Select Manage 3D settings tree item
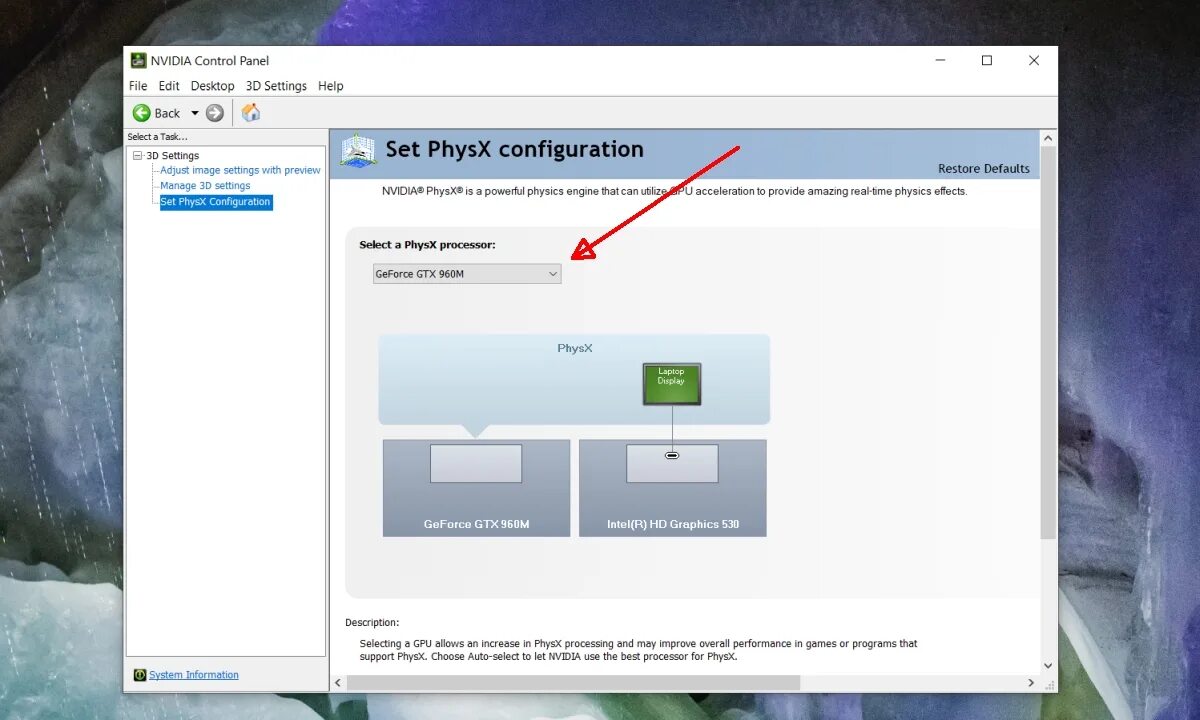The height and width of the screenshot is (720, 1200). (205, 186)
